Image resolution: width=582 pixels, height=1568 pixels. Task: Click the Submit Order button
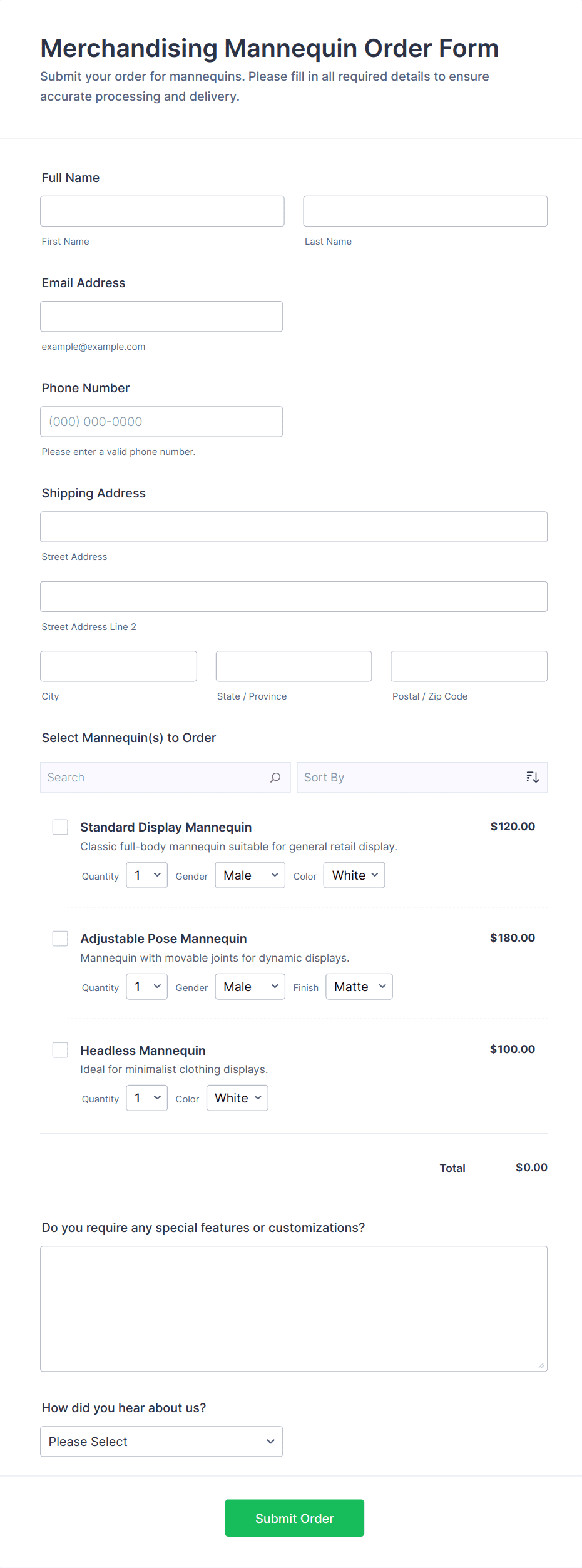(294, 1518)
